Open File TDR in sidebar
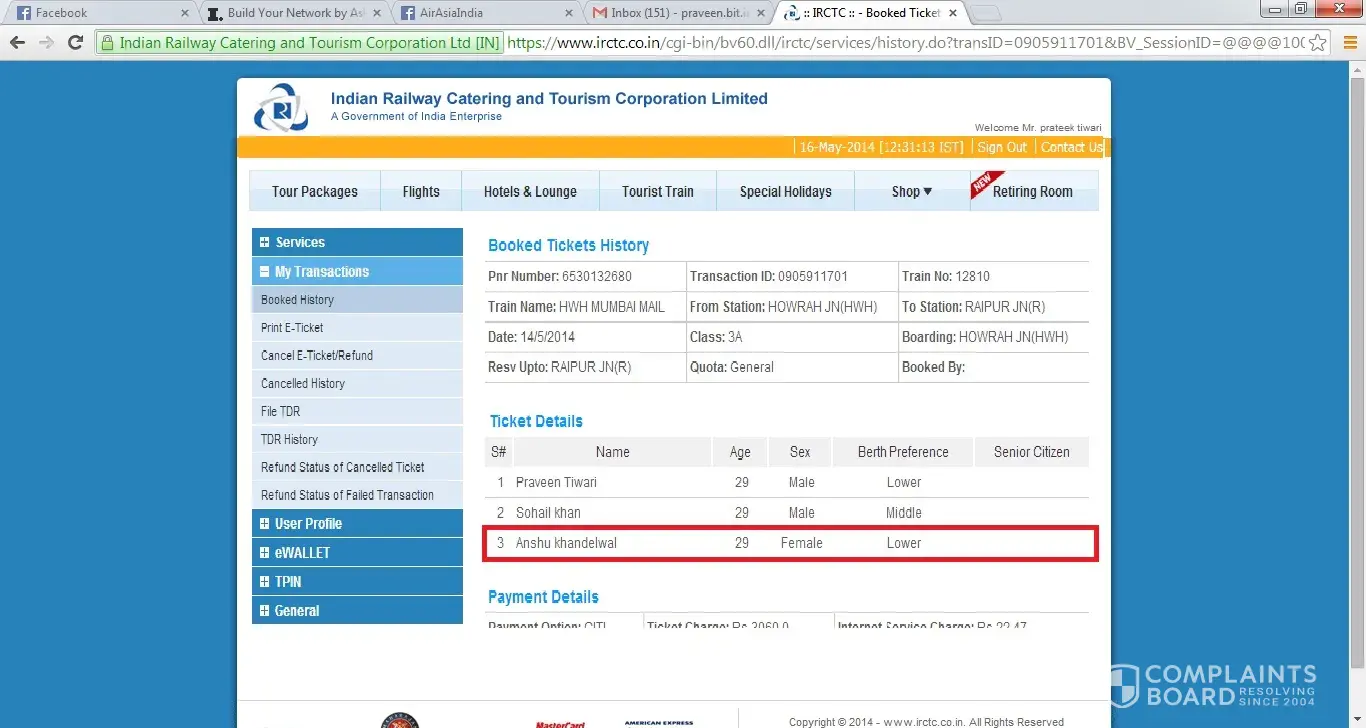Image resolution: width=1366 pixels, height=728 pixels. (357, 411)
